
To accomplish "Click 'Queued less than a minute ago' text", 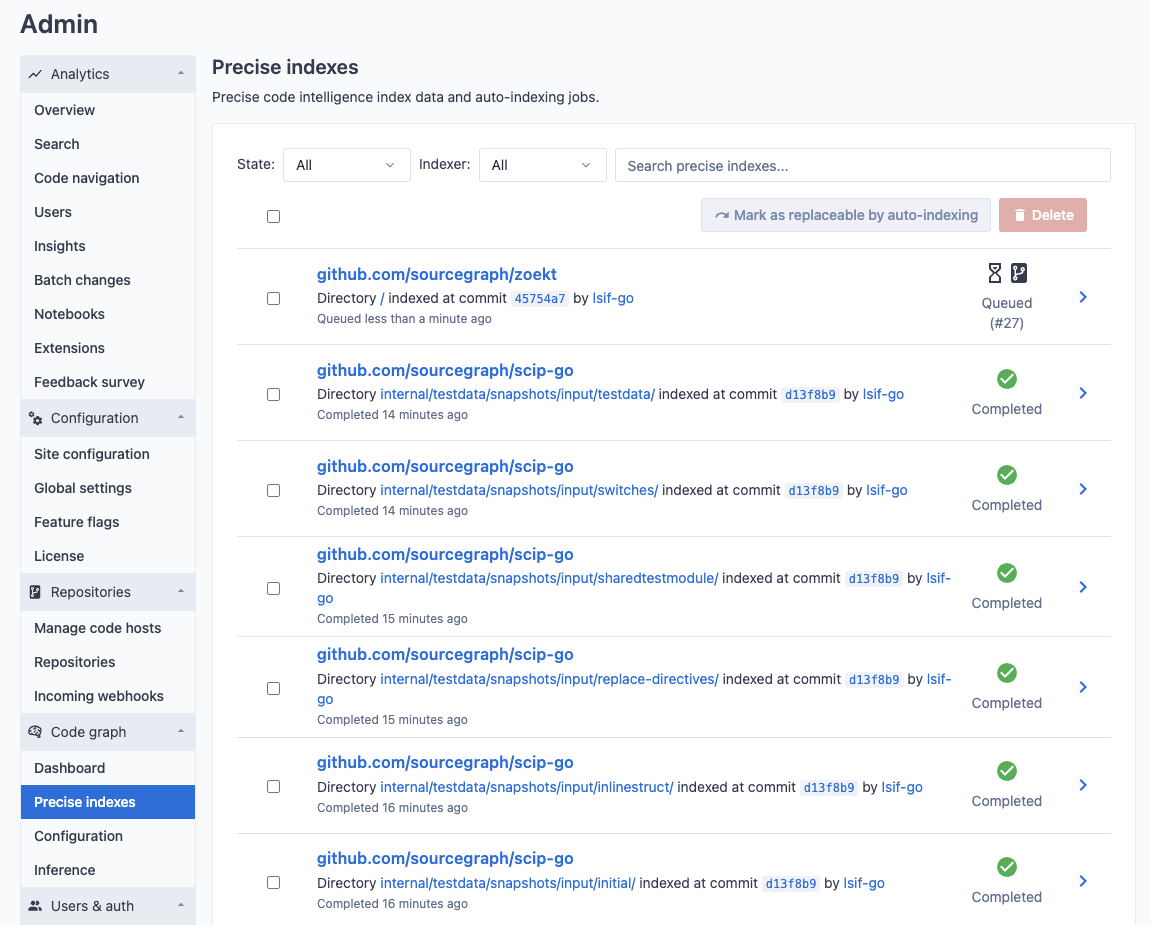I will click(x=404, y=319).
